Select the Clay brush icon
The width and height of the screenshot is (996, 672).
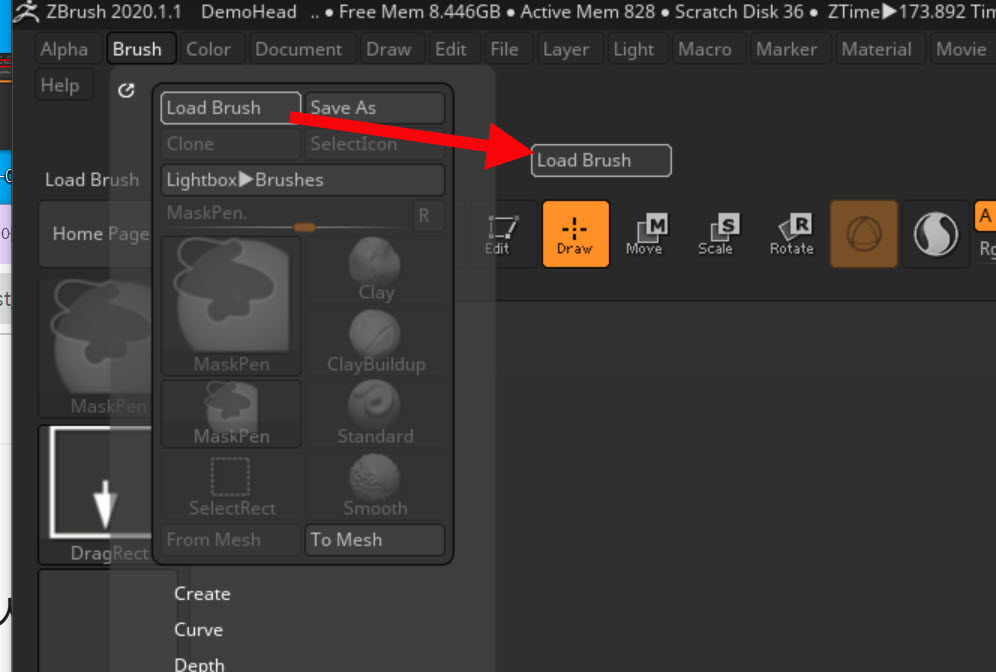point(375,269)
